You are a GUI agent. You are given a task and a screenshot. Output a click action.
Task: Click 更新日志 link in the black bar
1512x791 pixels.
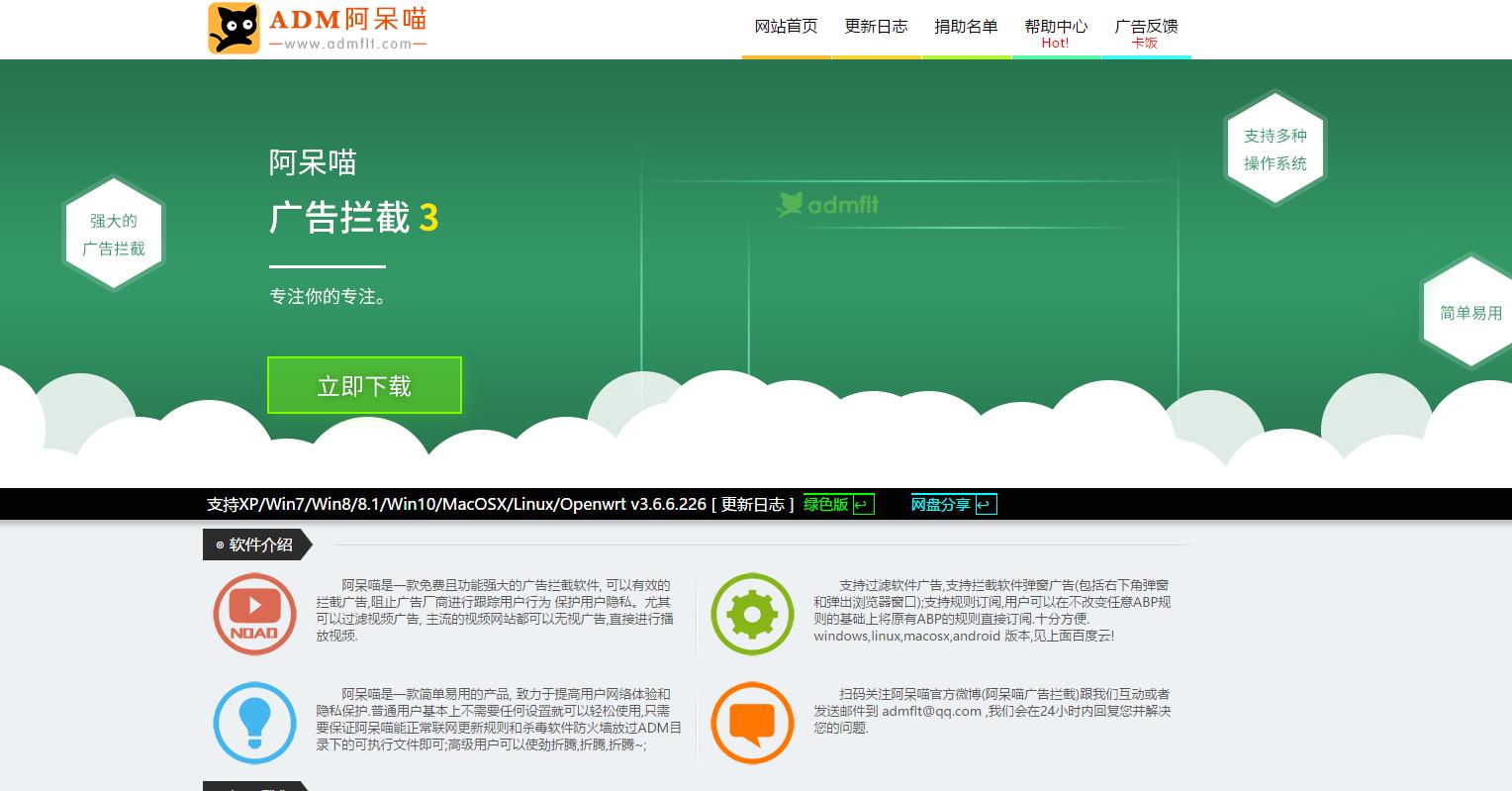click(753, 504)
